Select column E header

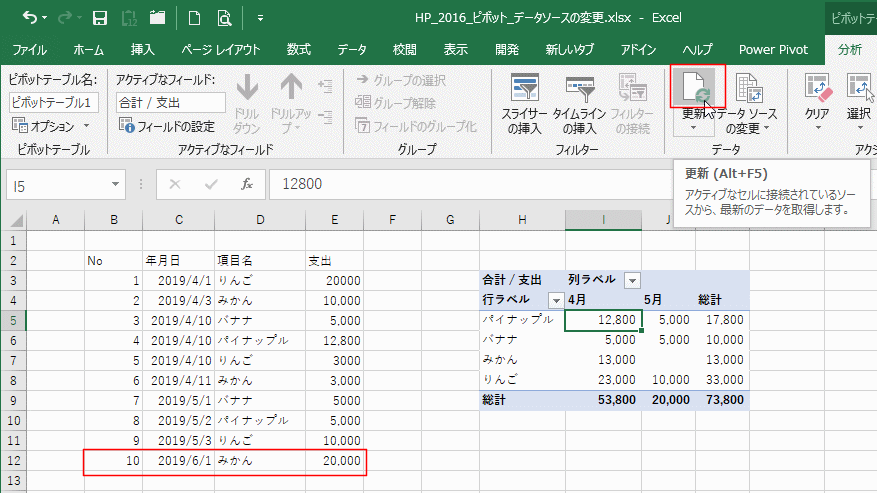(x=334, y=220)
